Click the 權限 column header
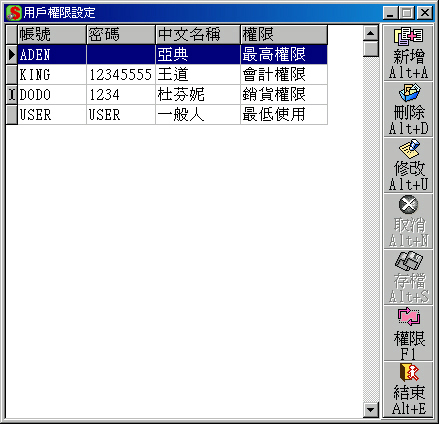Image resolution: width=439 pixels, height=424 pixels. (x=284, y=34)
